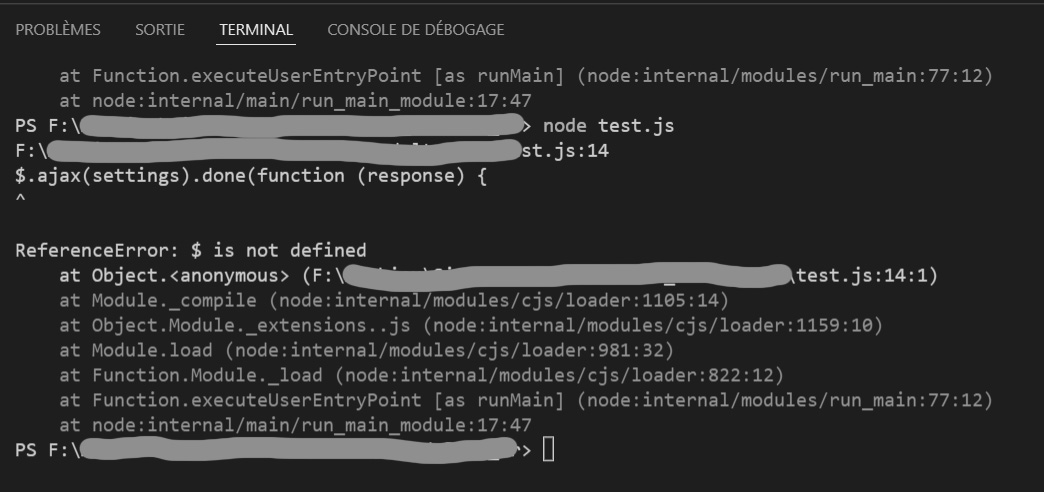Click the 'node test.js' command text

tap(609, 126)
